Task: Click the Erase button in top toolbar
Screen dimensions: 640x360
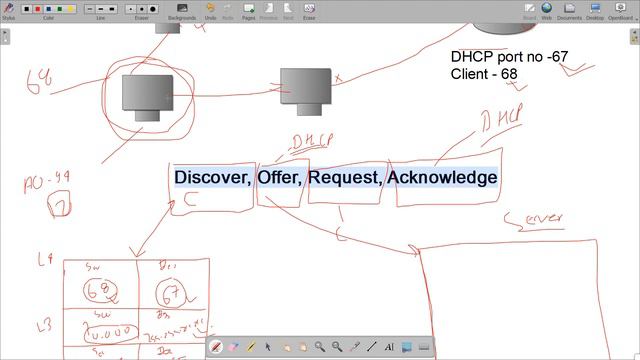Action: click(x=309, y=11)
